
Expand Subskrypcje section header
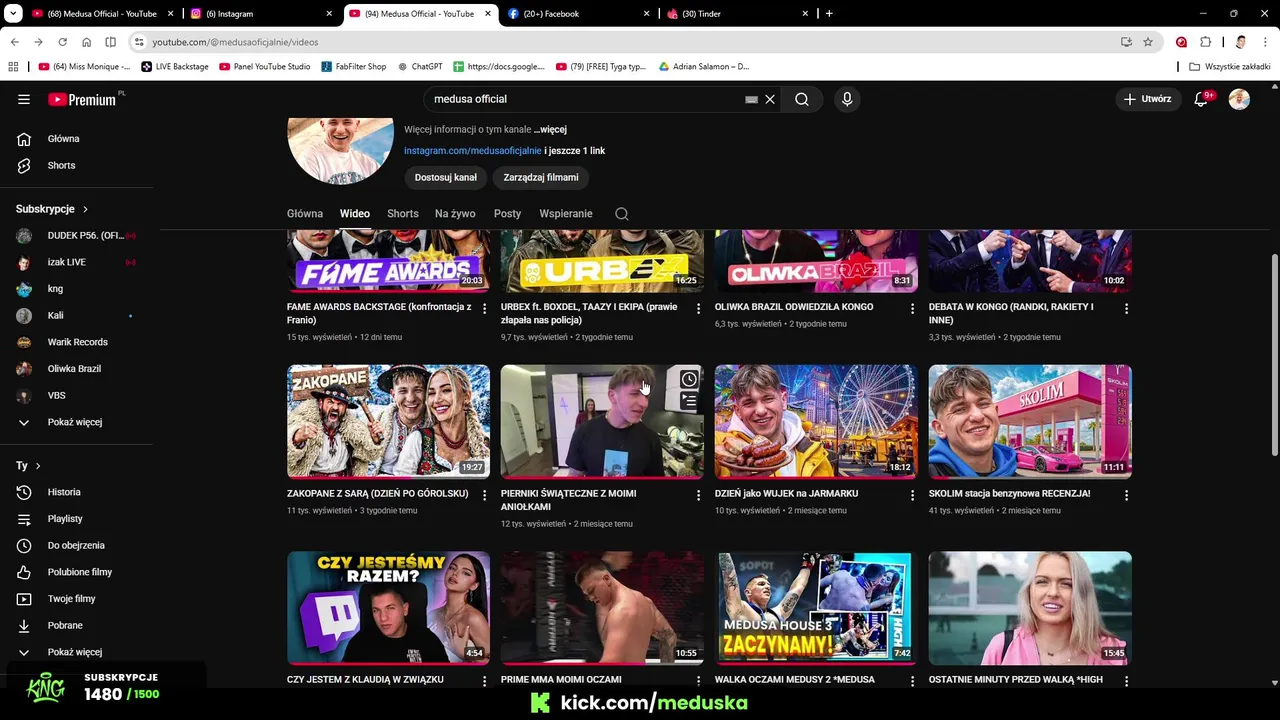53,209
